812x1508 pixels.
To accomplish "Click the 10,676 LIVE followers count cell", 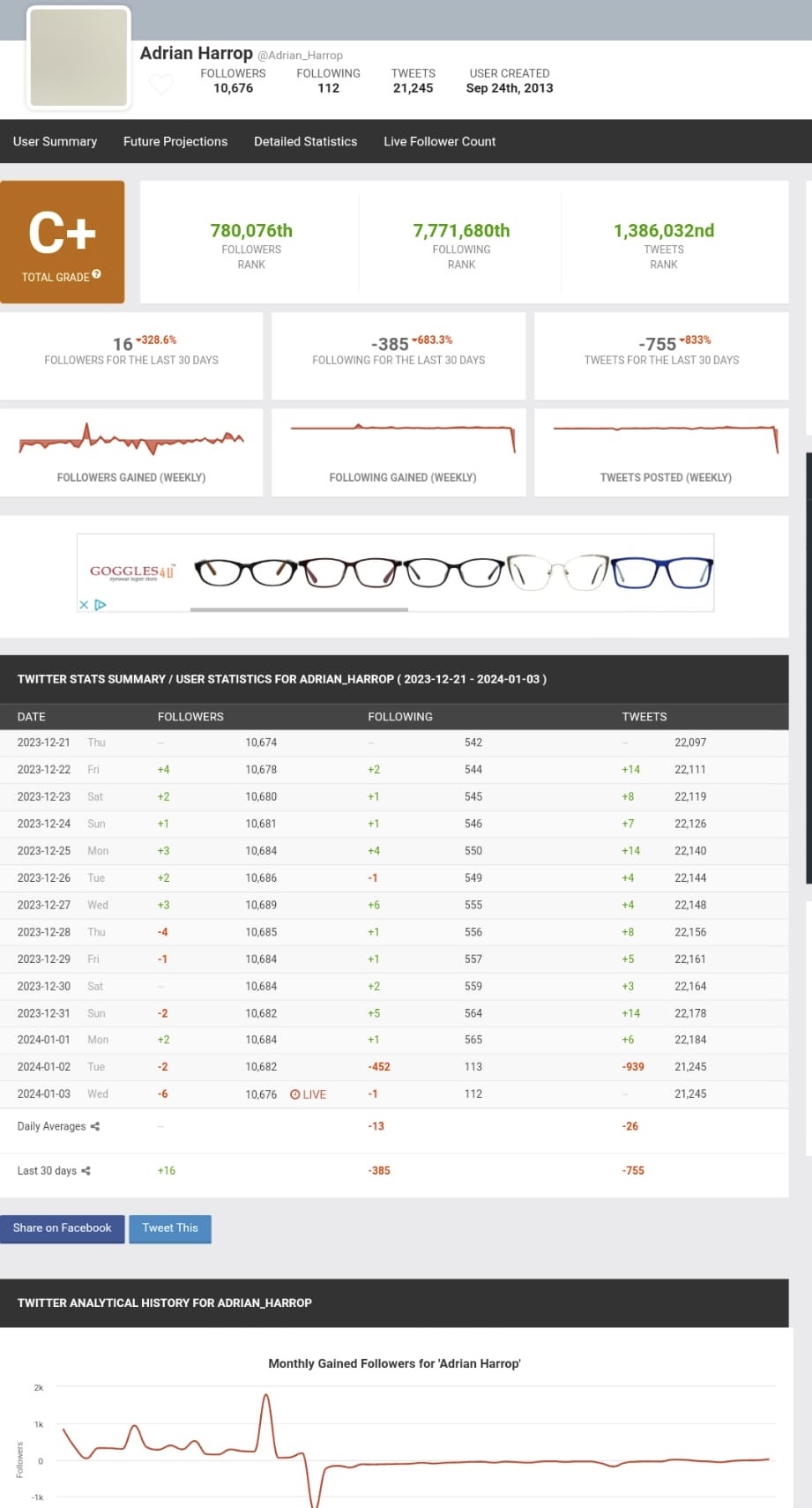I will point(261,1094).
